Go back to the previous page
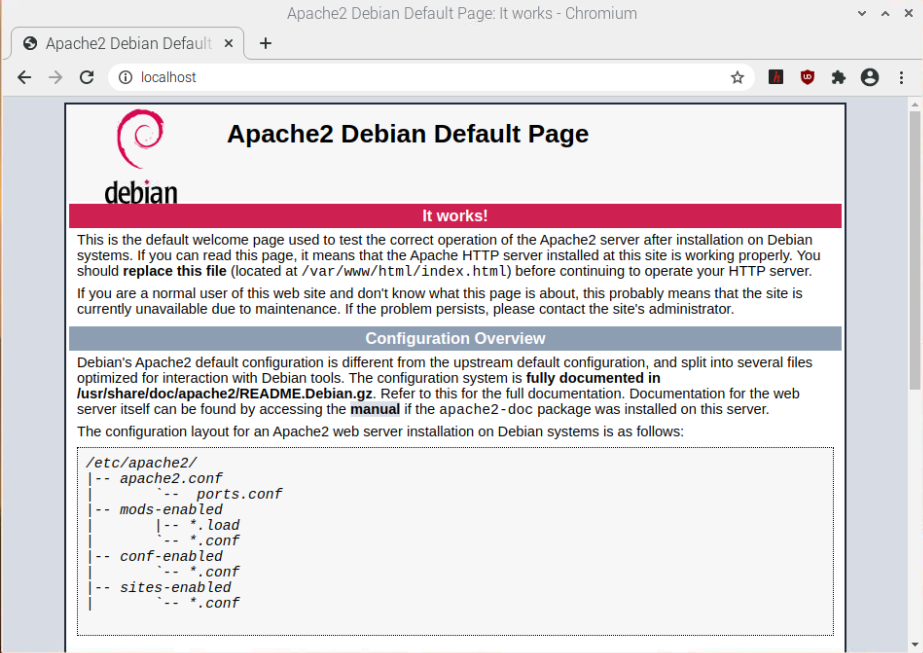This screenshot has width=923, height=653. 24,77
